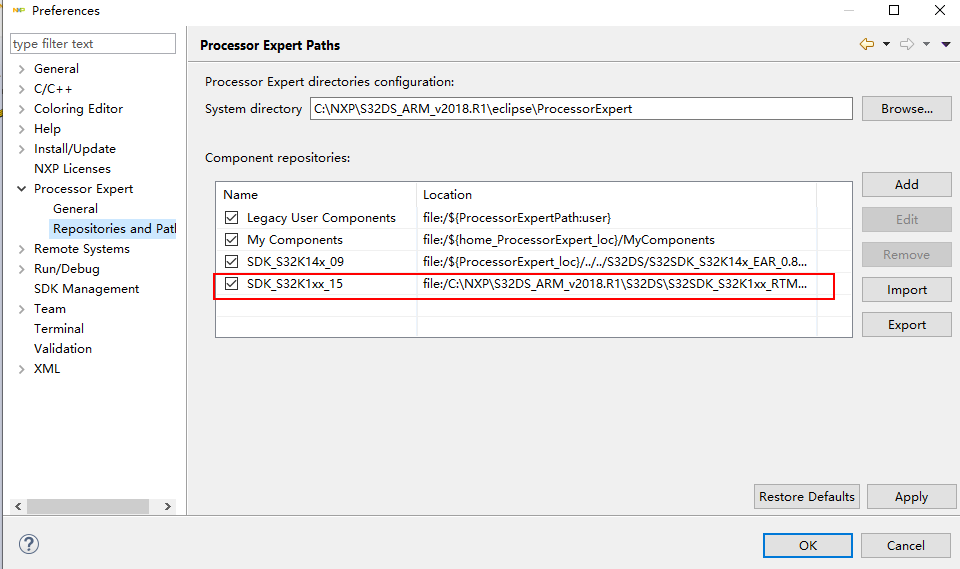The width and height of the screenshot is (960, 569).
Task: Click the System directory path field
Action: [x=580, y=109]
